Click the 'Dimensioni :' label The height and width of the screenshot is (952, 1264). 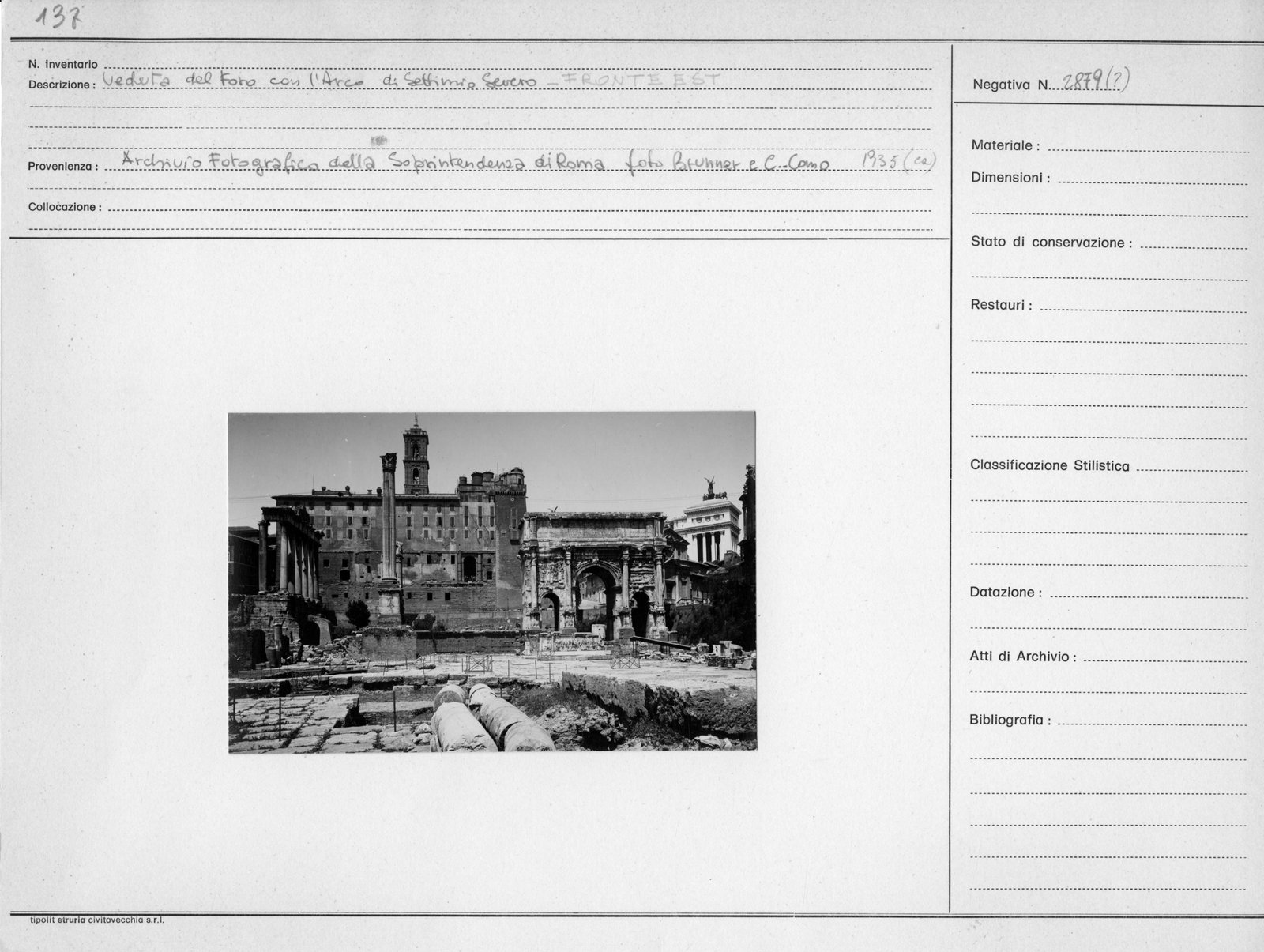click(x=1010, y=178)
